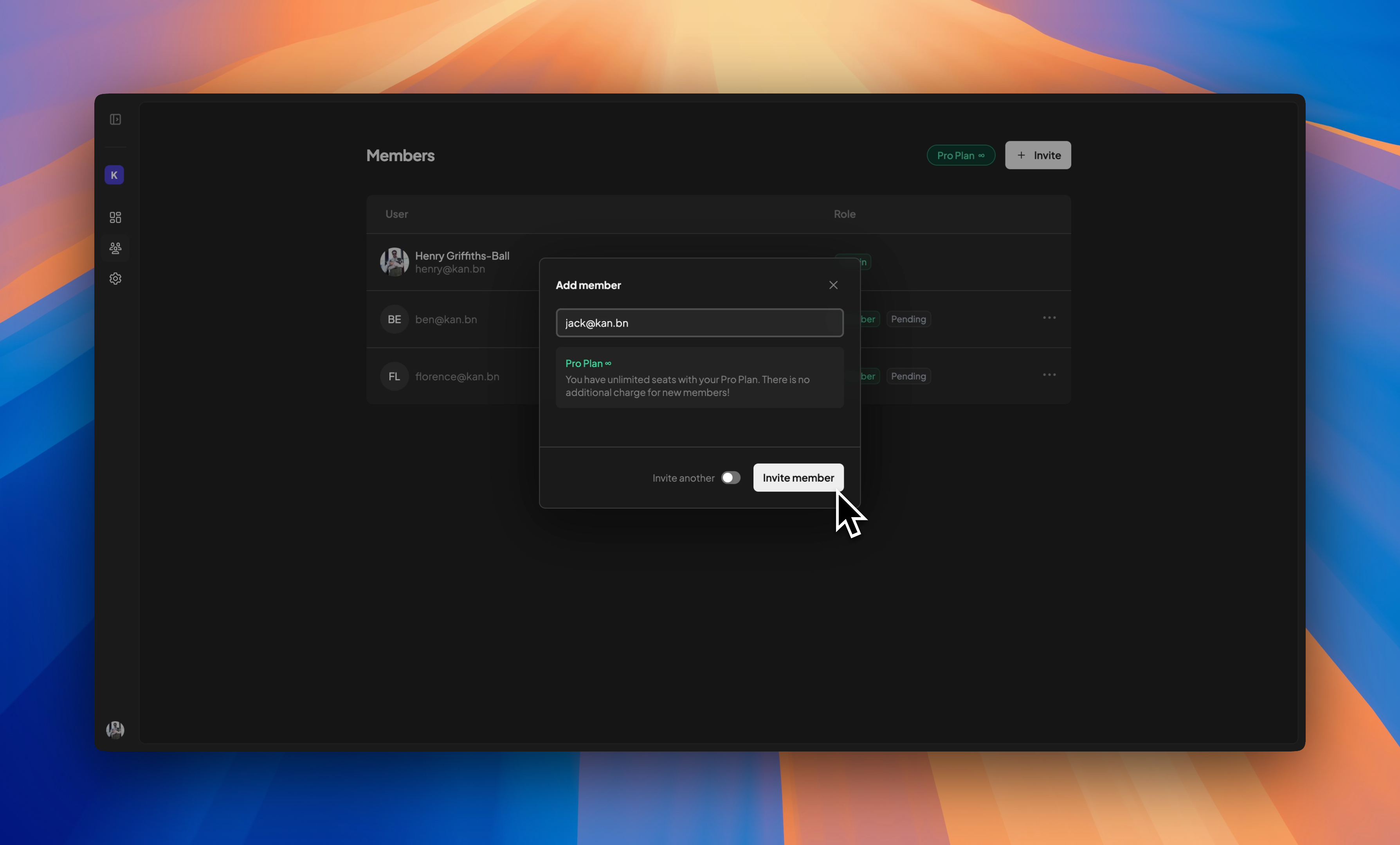Click the FL initials avatar
Image resolution: width=1400 pixels, height=845 pixels.
coord(394,376)
